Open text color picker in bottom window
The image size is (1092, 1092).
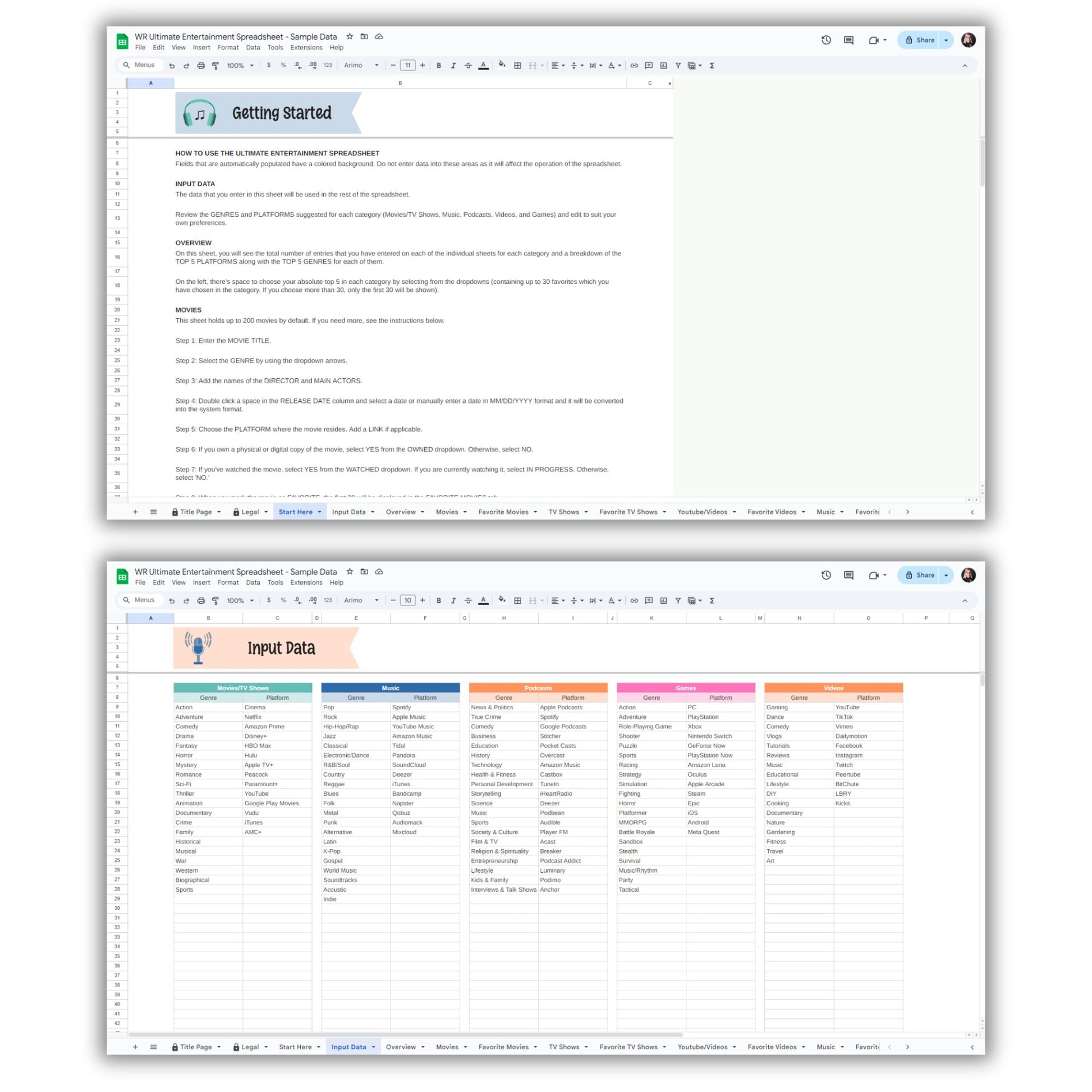[483, 601]
